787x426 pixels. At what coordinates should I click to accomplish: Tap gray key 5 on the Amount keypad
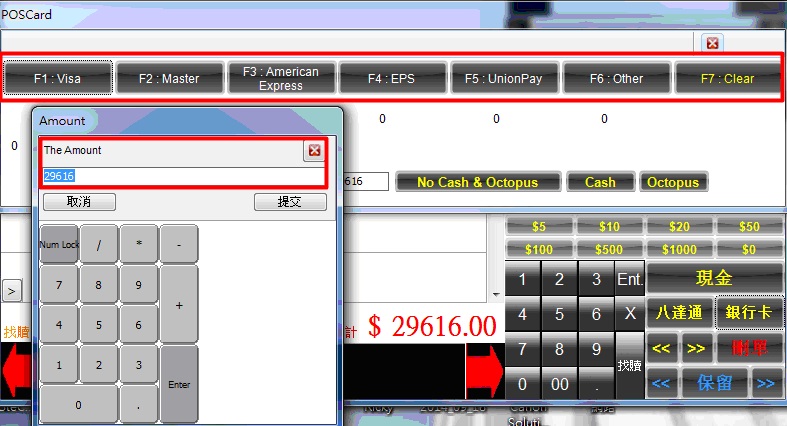click(99, 325)
